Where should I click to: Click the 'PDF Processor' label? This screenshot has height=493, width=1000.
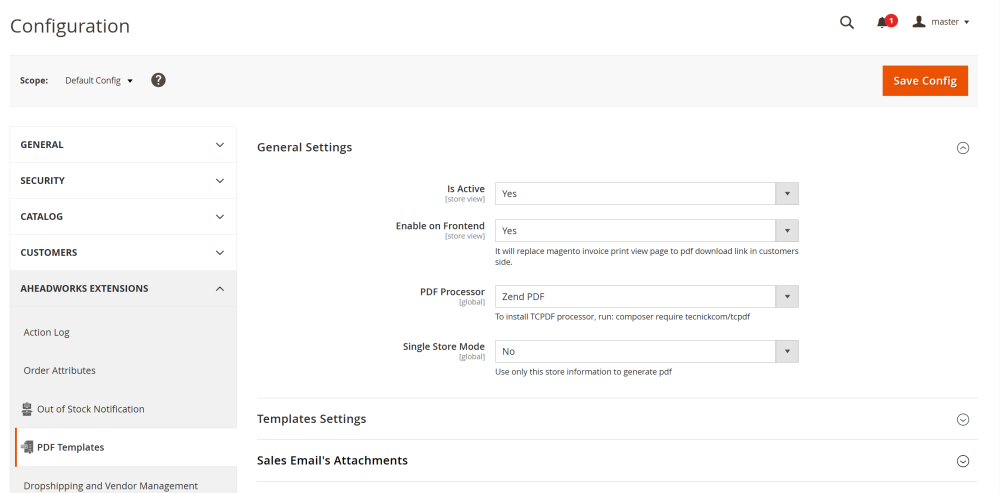point(452,291)
